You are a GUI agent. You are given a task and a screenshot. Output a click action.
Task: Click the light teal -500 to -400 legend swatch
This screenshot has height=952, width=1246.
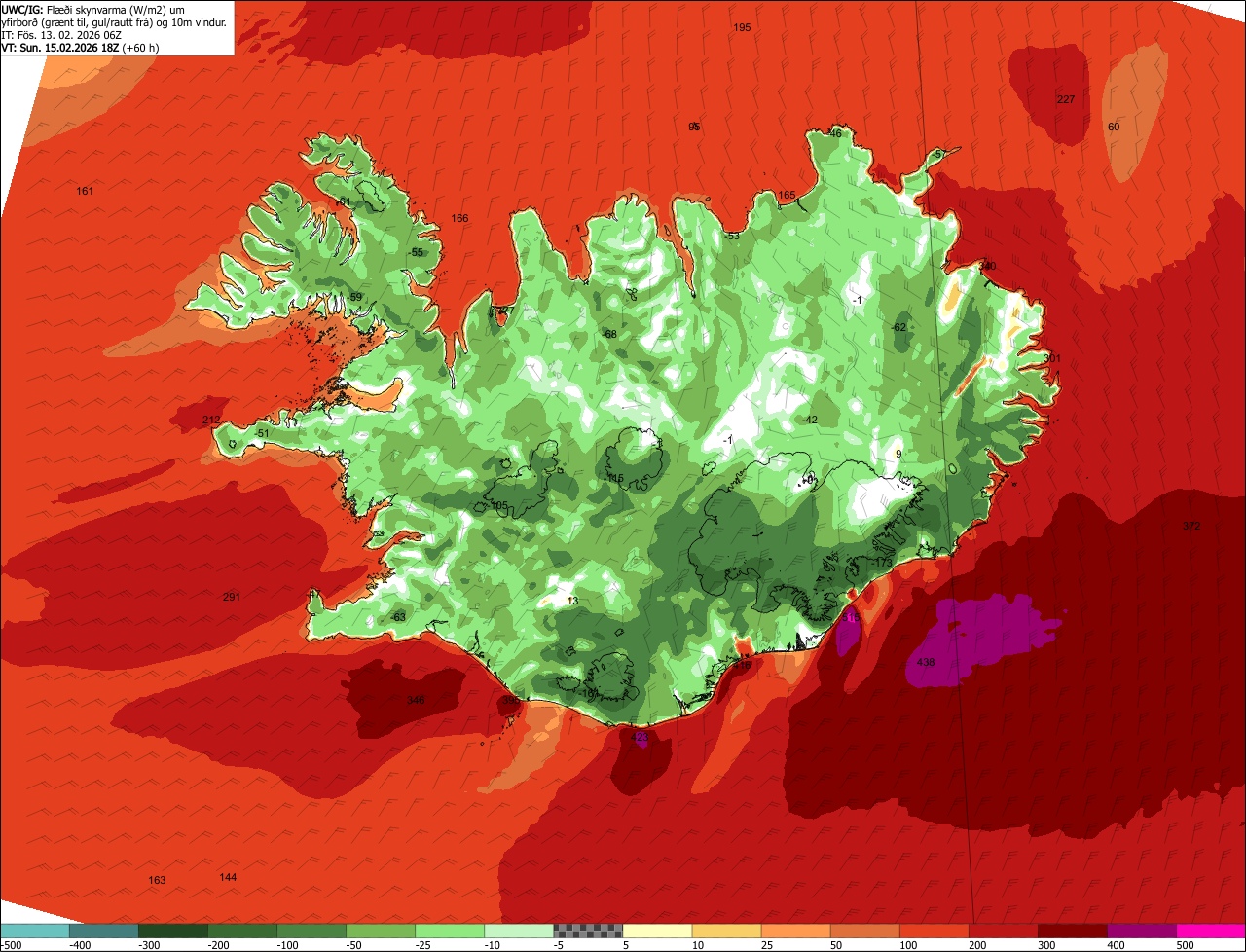coord(35,931)
